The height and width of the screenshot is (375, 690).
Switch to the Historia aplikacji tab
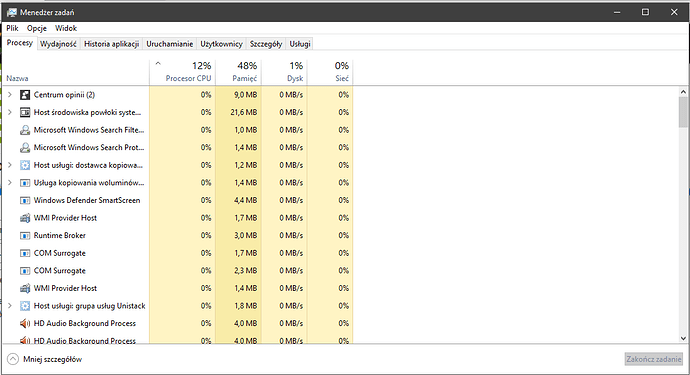coord(111,44)
